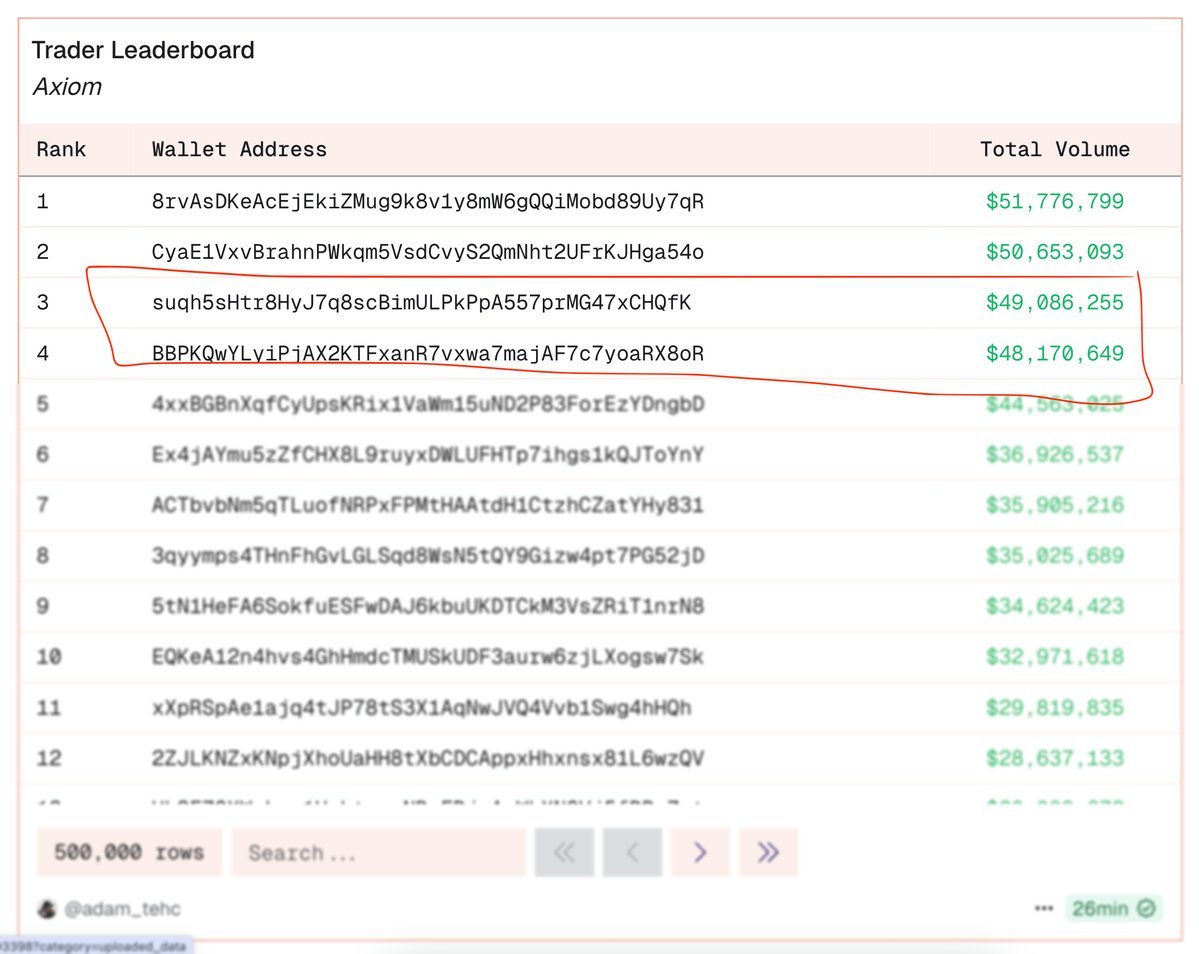This screenshot has width=1199, height=954.
Task: Click the $49,086,255 volume value
Action: (x=1054, y=303)
